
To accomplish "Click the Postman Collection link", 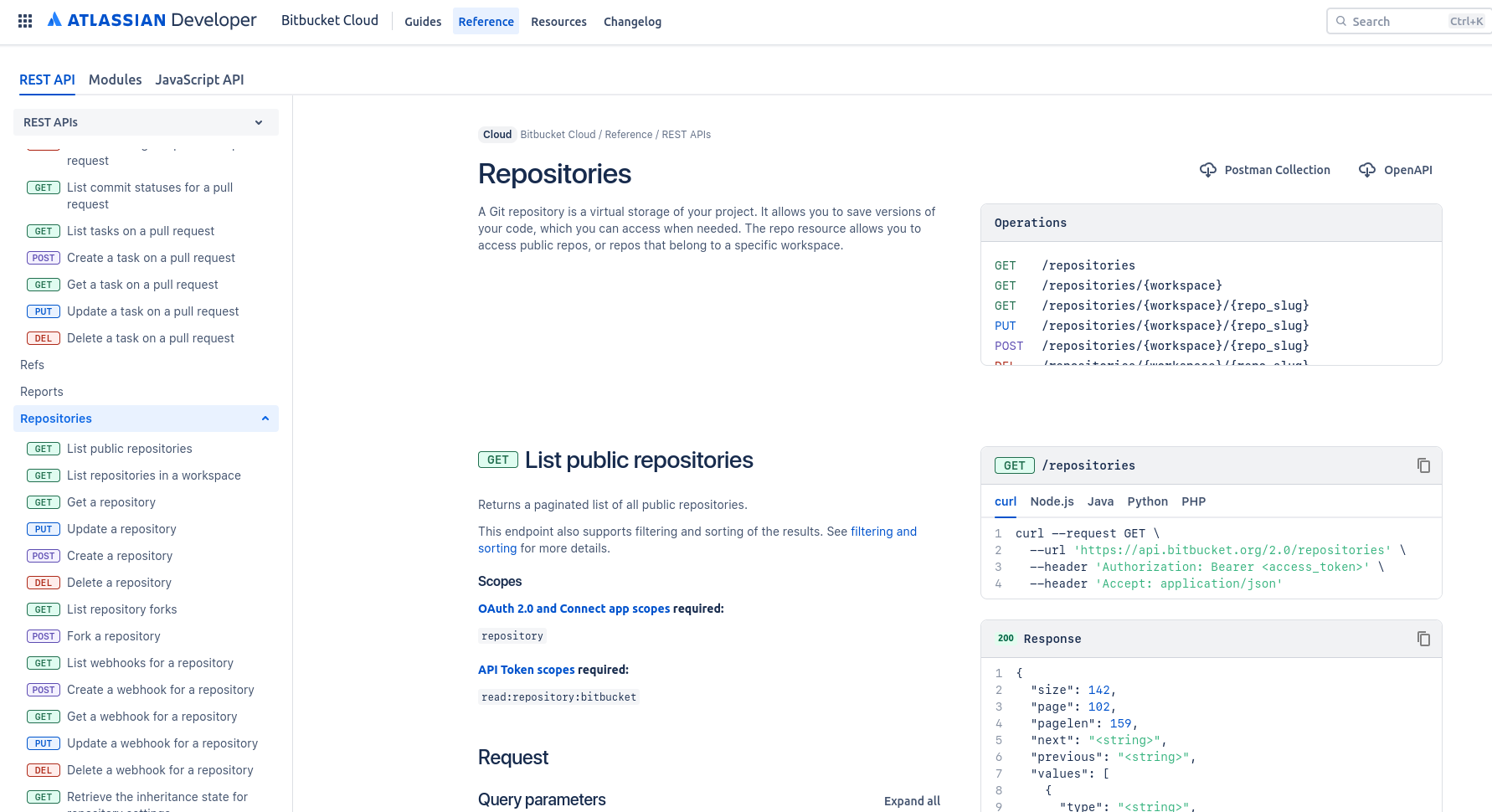I will [x=1277, y=170].
